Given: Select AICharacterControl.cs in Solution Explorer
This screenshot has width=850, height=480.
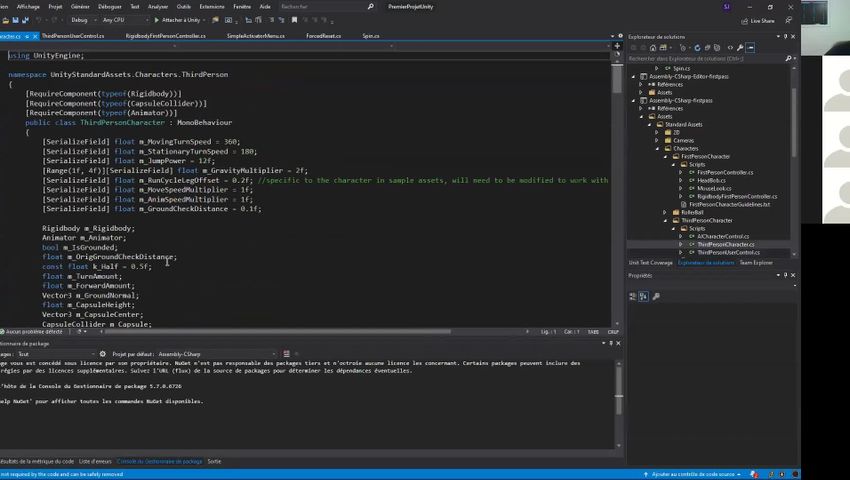Looking at the screenshot, I should 723,236.
